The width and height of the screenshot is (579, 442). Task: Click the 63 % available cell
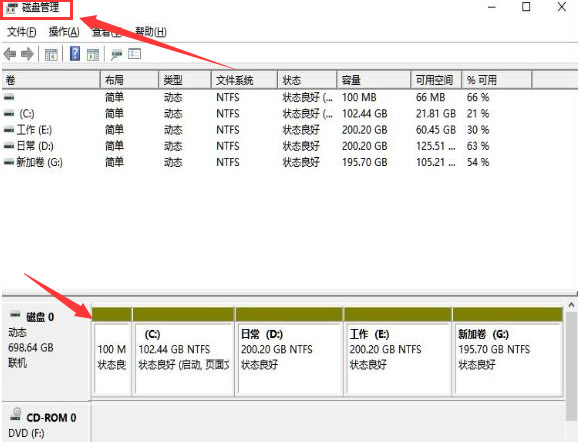pos(478,146)
